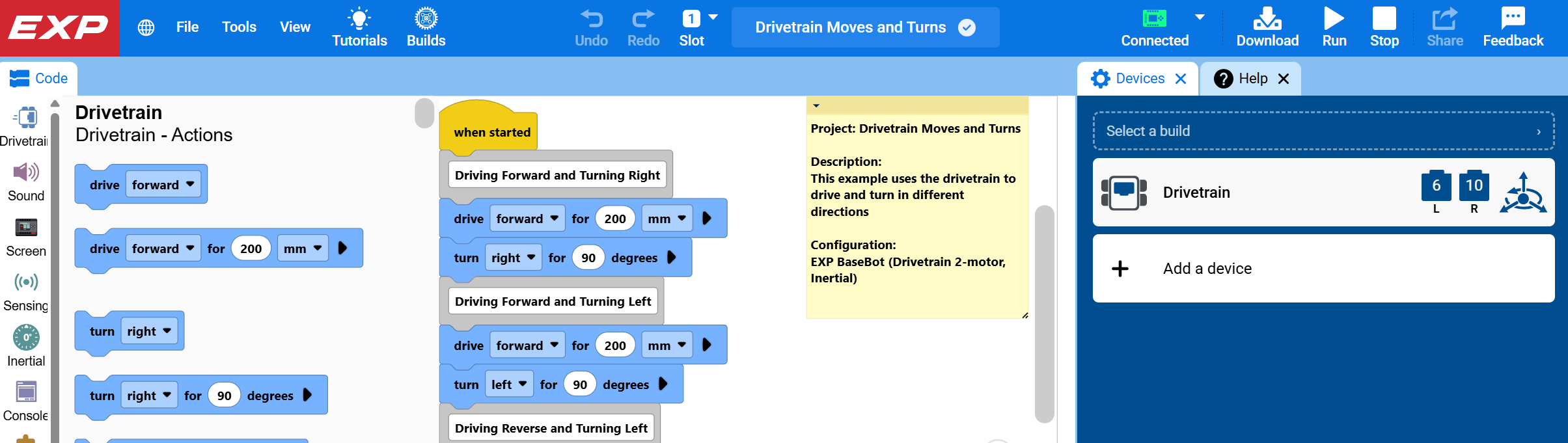Run the project
Screen dimensions: 1568x443
pyautogui.click(x=1334, y=27)
